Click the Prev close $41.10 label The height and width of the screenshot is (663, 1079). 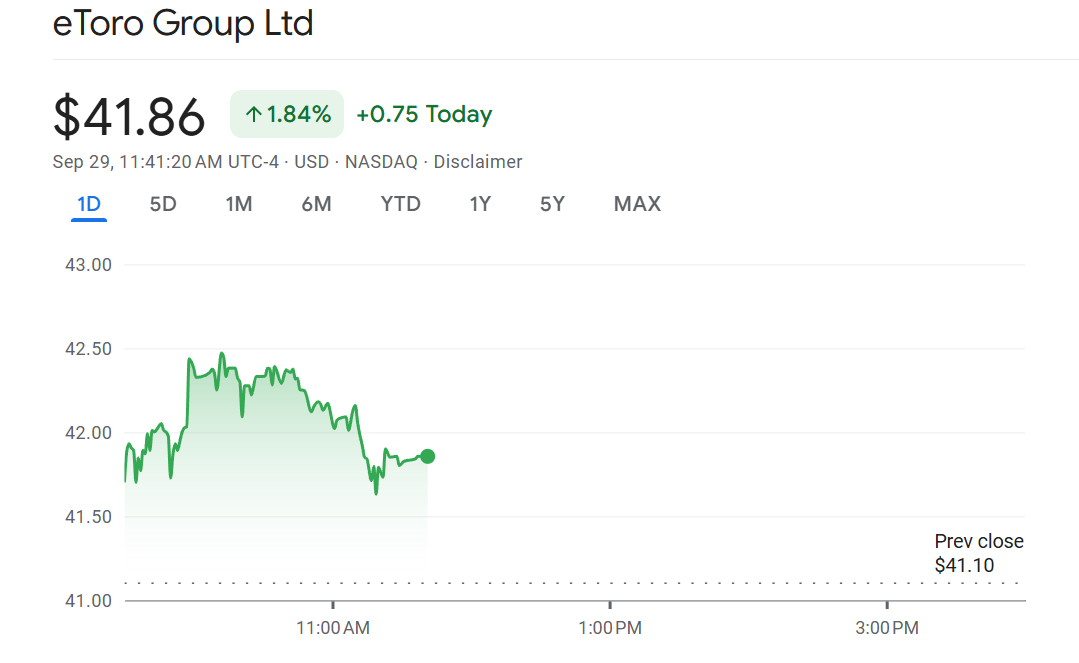[978, 553]
